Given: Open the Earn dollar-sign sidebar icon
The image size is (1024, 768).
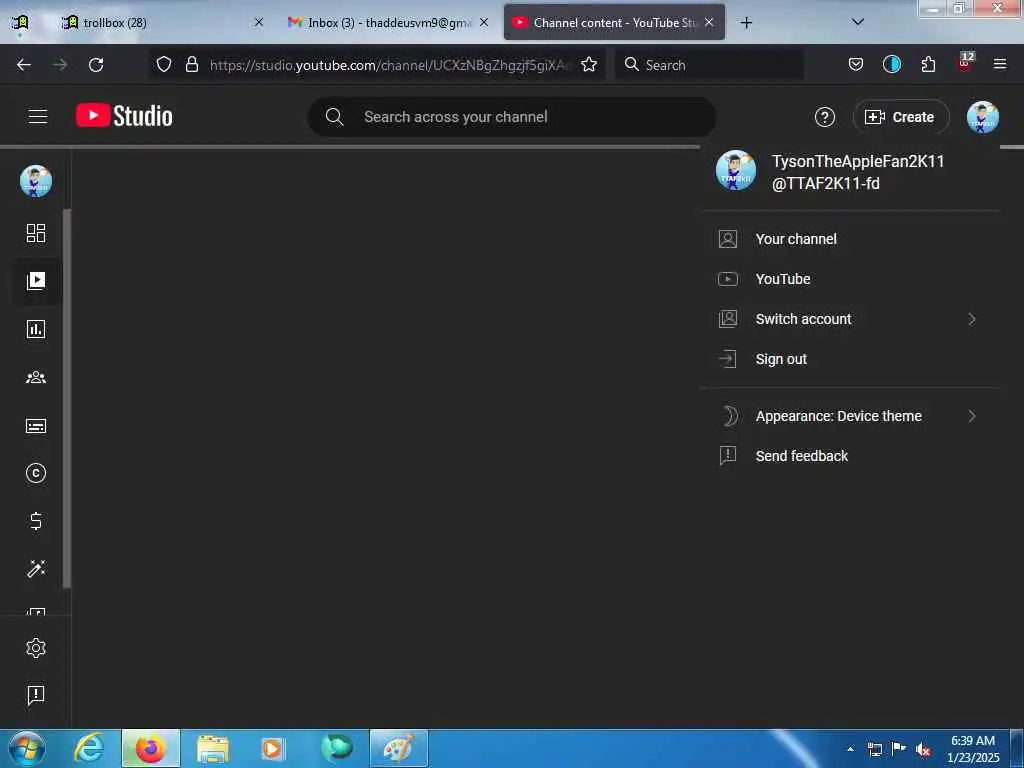Looking at the screenshot, I should pos(36,520).
